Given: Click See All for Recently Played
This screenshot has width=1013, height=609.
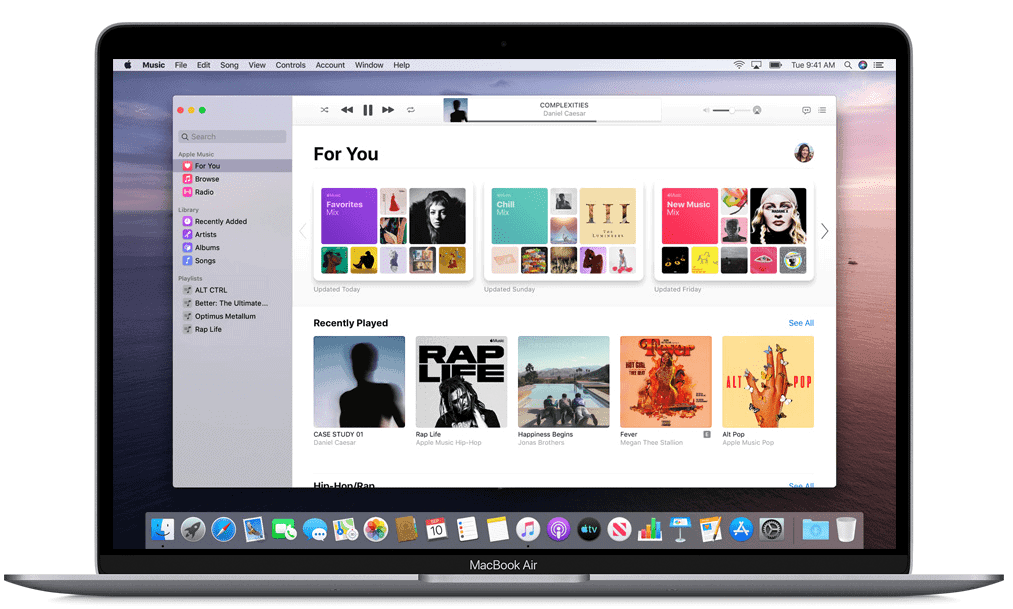Looking at the screenshot, I should [x=801, y=323].
